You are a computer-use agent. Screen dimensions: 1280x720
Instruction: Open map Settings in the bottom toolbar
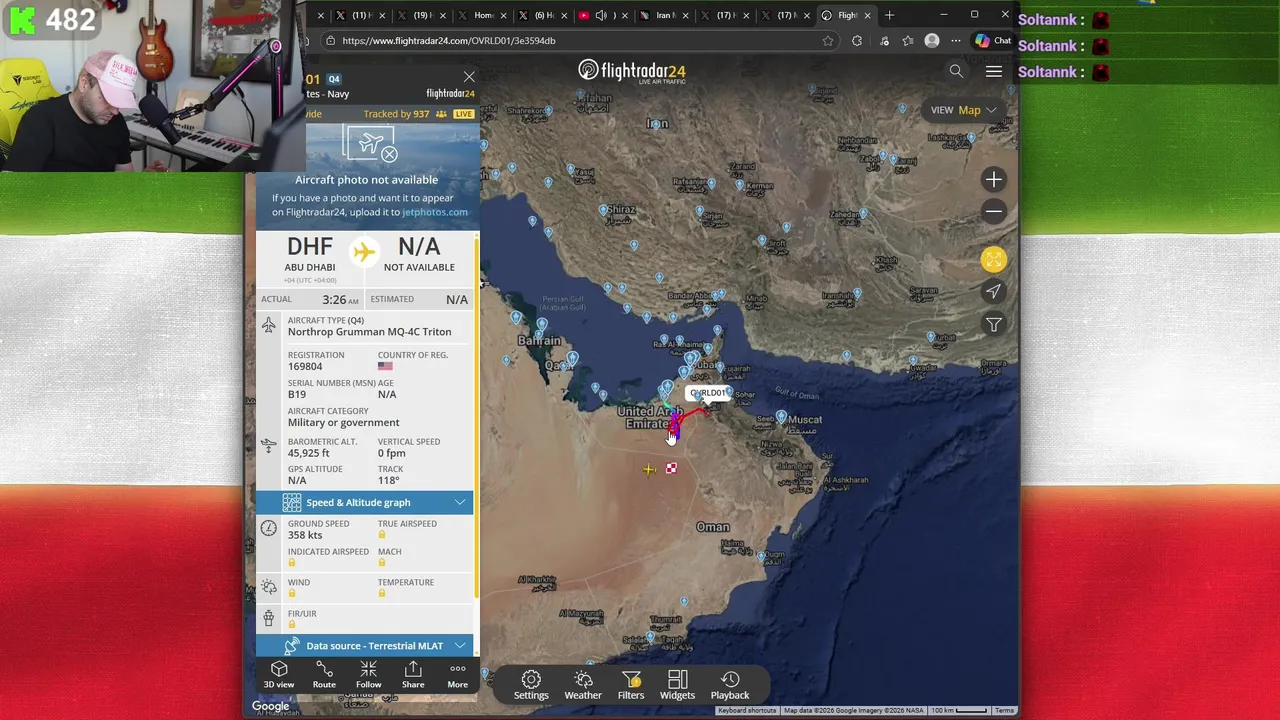point(531,685)
